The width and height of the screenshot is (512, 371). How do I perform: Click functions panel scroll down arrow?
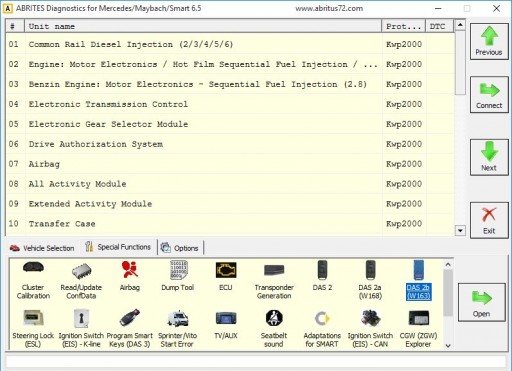[448, 346]
